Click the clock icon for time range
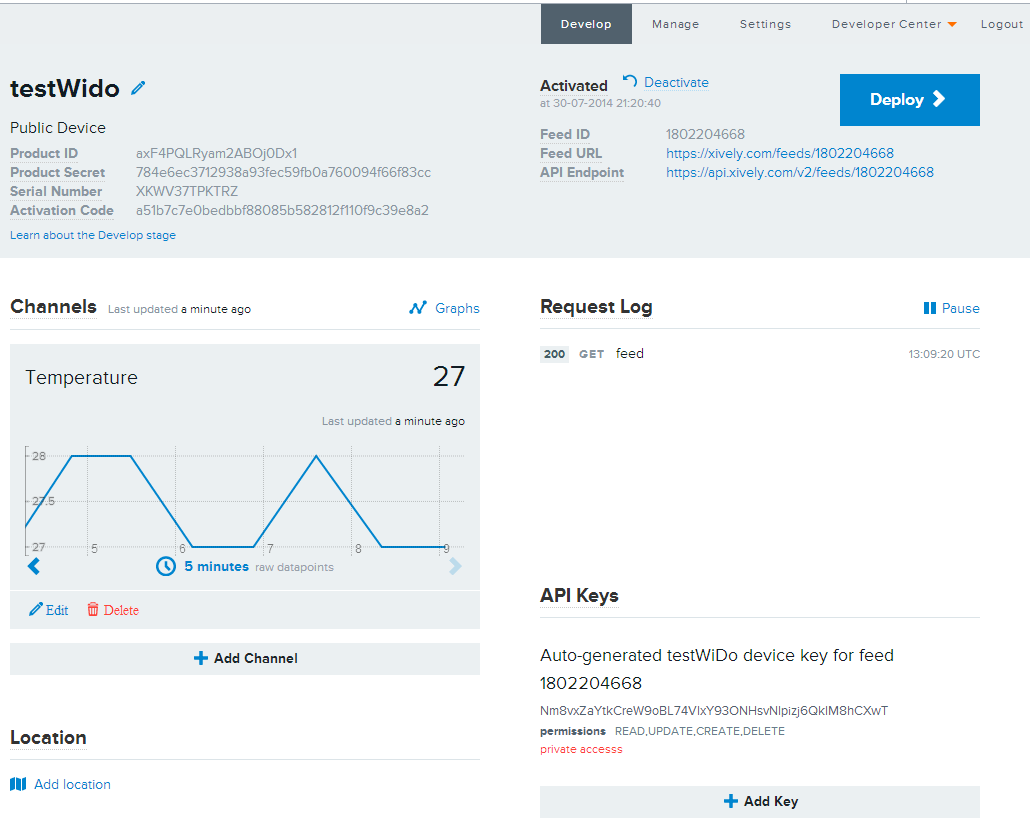Viewport: 1030px width, 827px height. tap(166, 566)
